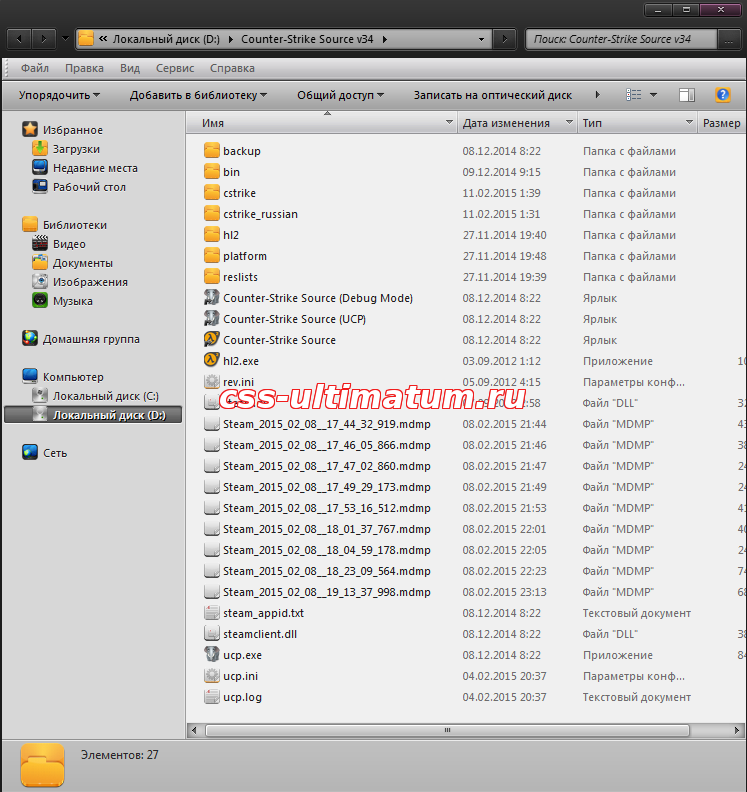Open the Правка menu
Viewport: 747px width, 792px height.
click(x=84, y=68)
